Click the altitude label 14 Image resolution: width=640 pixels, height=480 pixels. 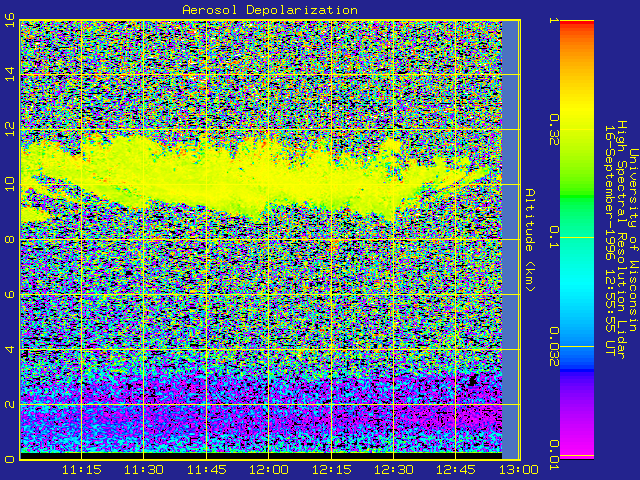10,74
